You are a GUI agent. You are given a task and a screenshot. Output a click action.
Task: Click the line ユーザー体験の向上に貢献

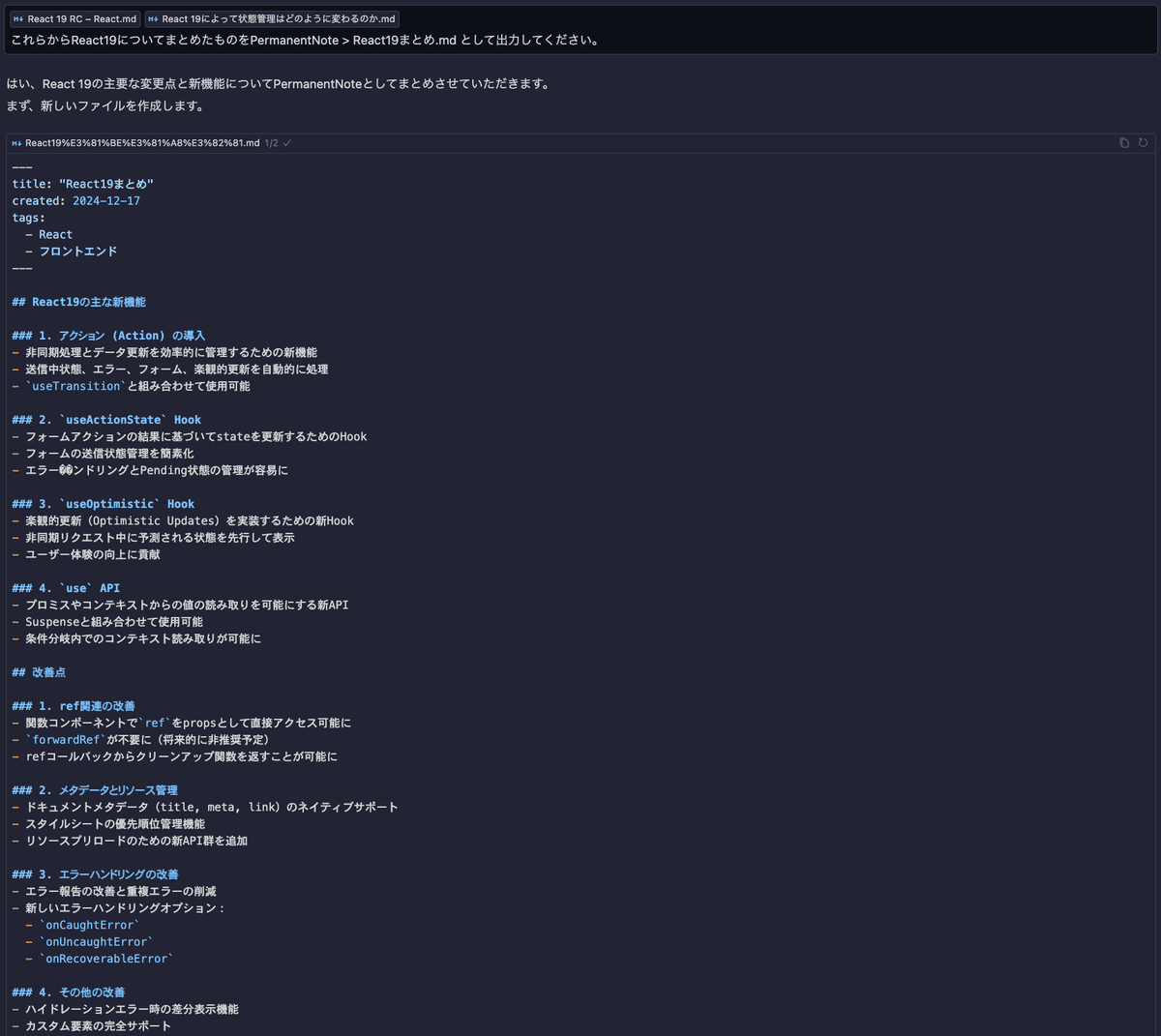(x=93, y=554)
